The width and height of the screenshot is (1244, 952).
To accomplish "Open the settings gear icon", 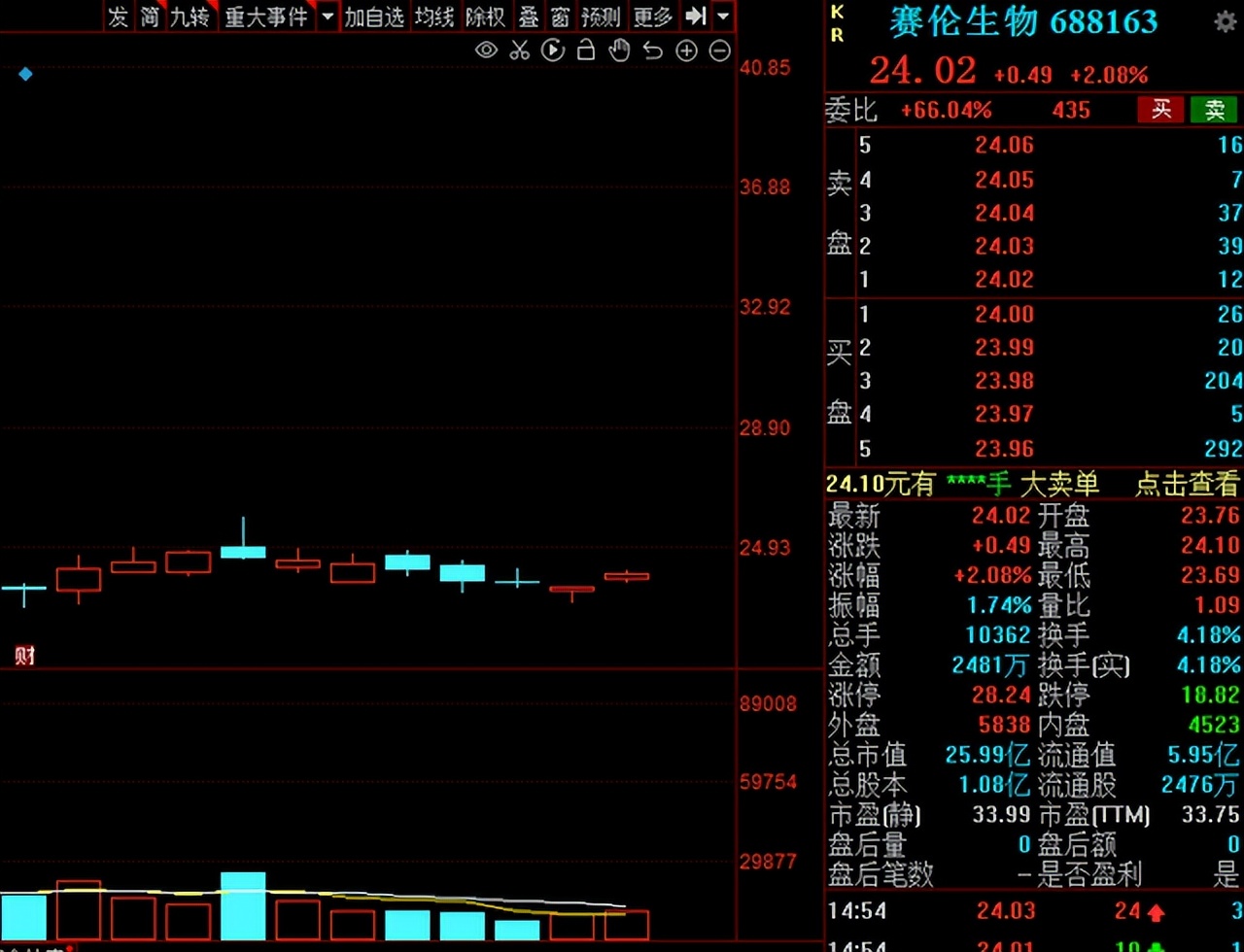I will (x=1226, y=20).
